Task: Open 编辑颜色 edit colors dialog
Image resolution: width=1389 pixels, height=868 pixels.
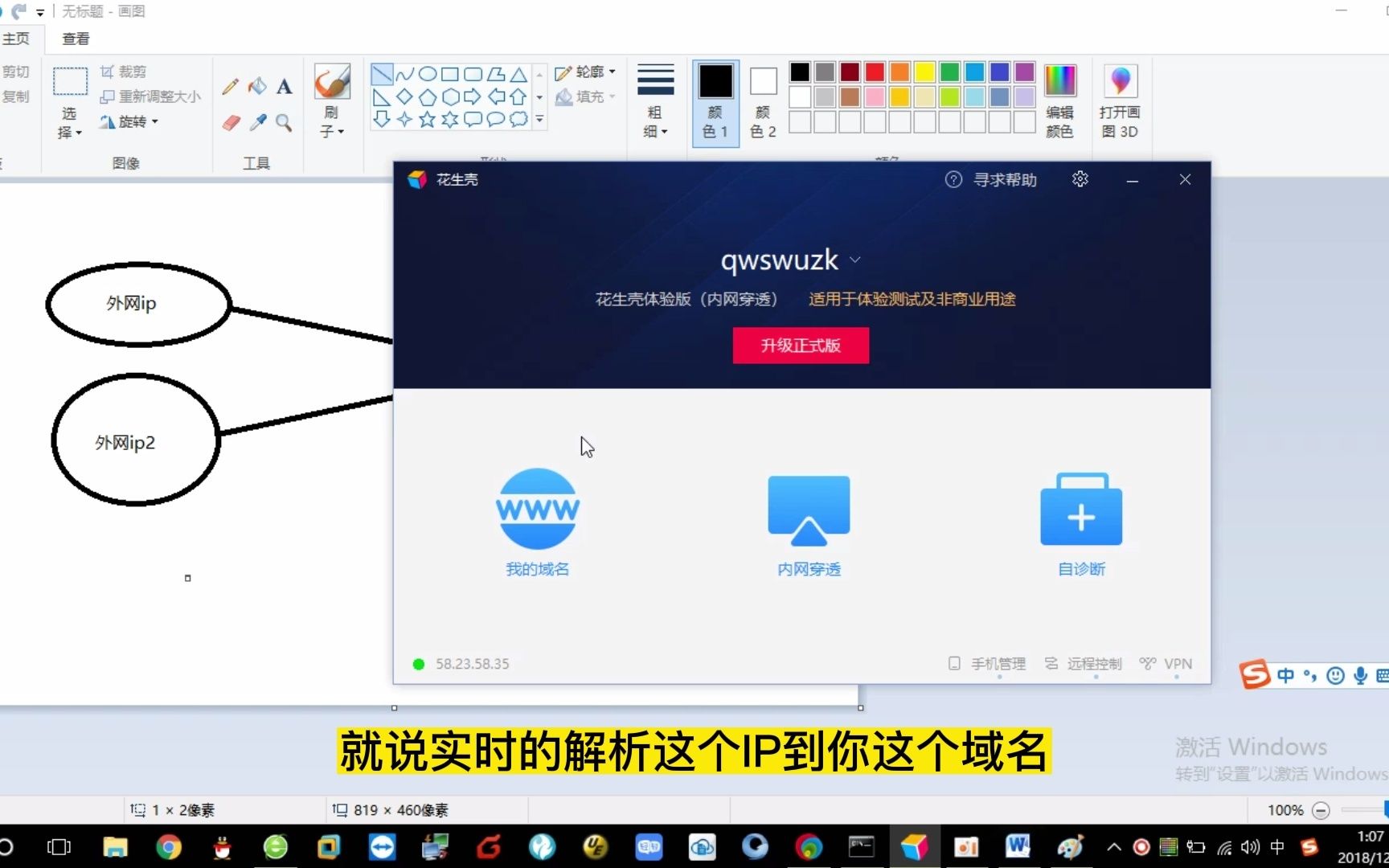Action: [x=1059, y=101]
